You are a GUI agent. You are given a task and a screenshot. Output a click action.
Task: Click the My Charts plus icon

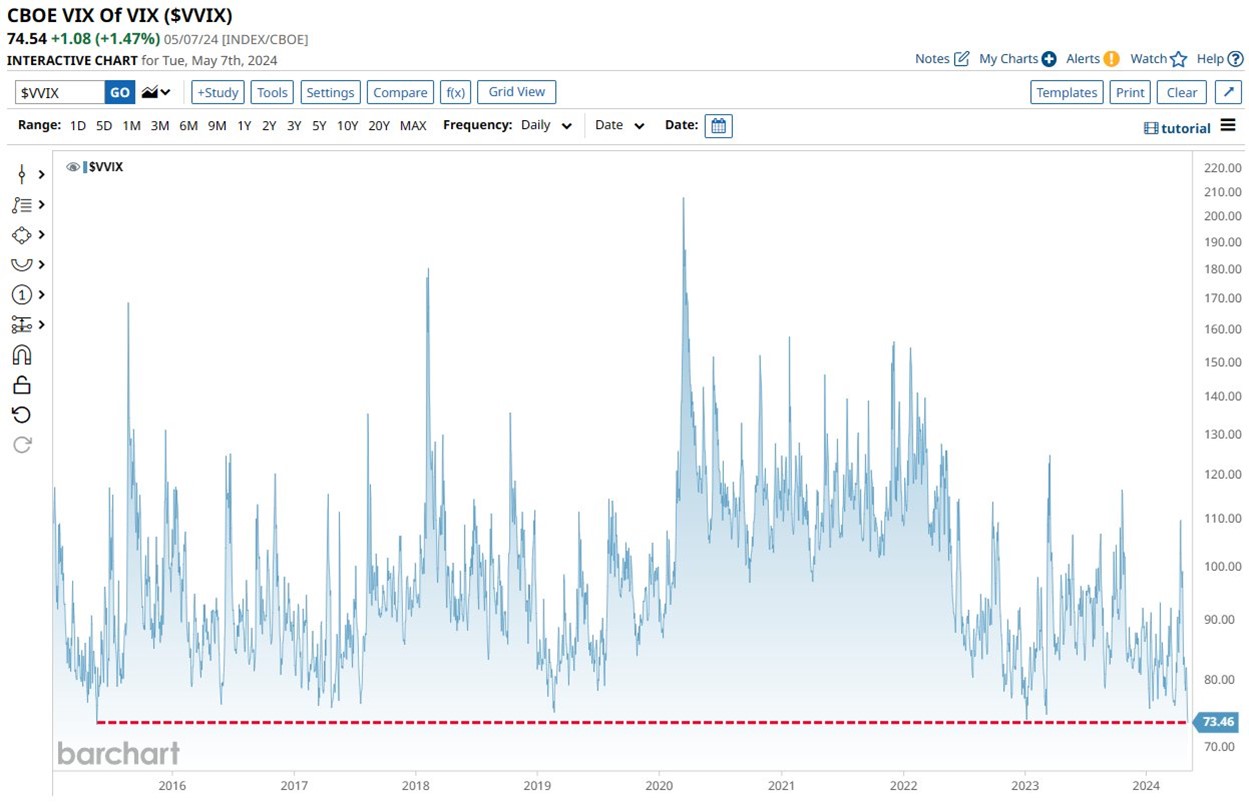click(x=1049, y=59)
